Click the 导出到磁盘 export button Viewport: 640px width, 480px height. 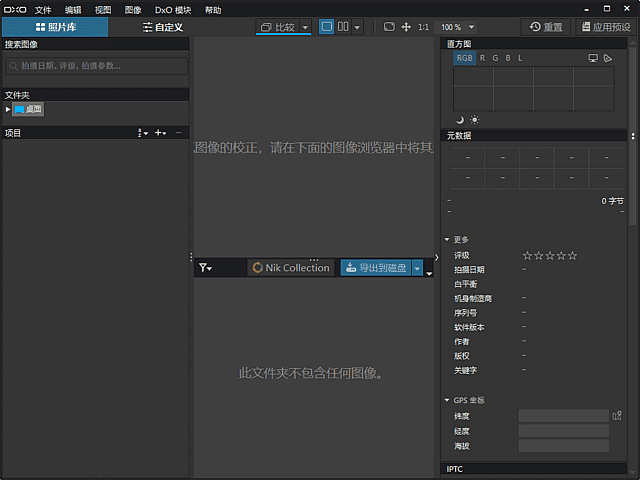[x=375, y=268]
